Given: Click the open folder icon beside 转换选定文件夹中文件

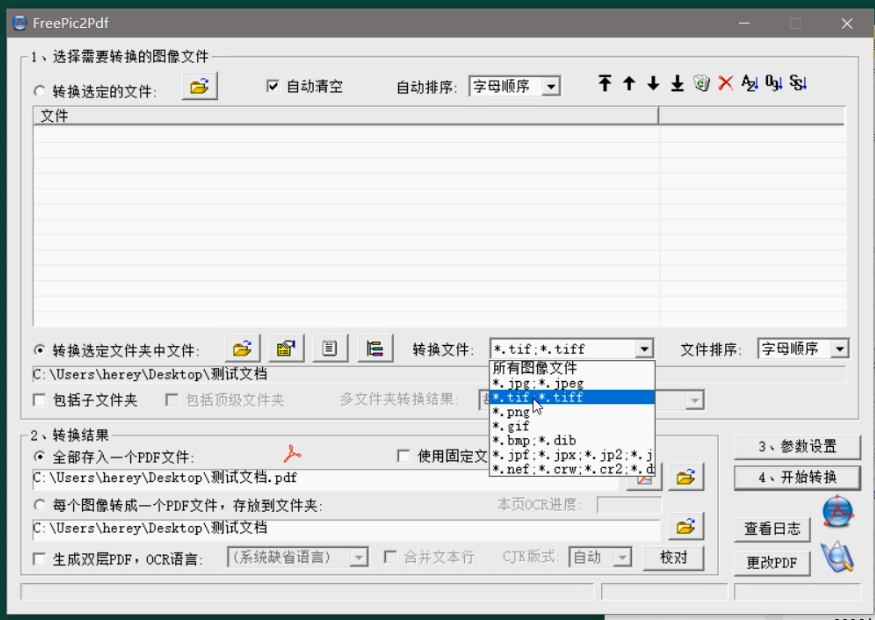Looking at the screenshot, I should click(x=242, y=349).
